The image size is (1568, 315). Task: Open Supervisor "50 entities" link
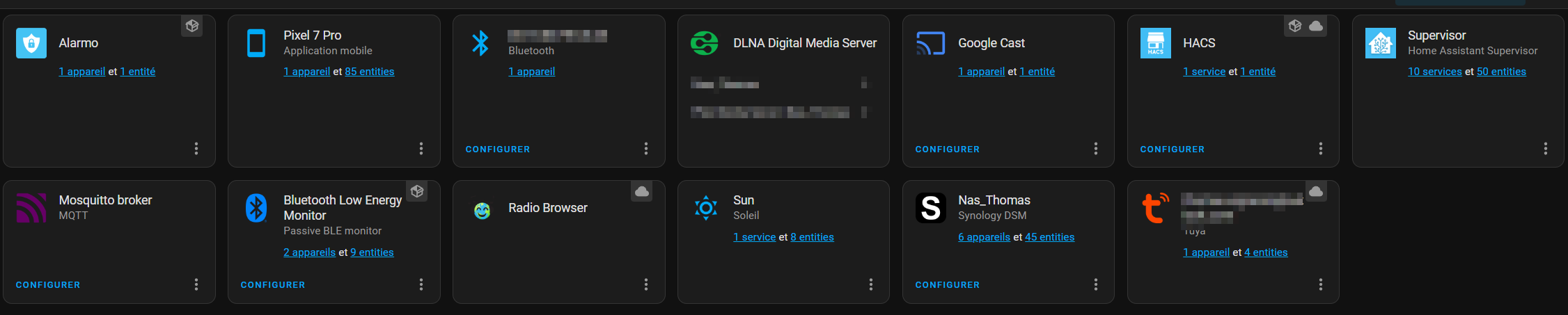pyautogui.click(x=1502, y=72)
